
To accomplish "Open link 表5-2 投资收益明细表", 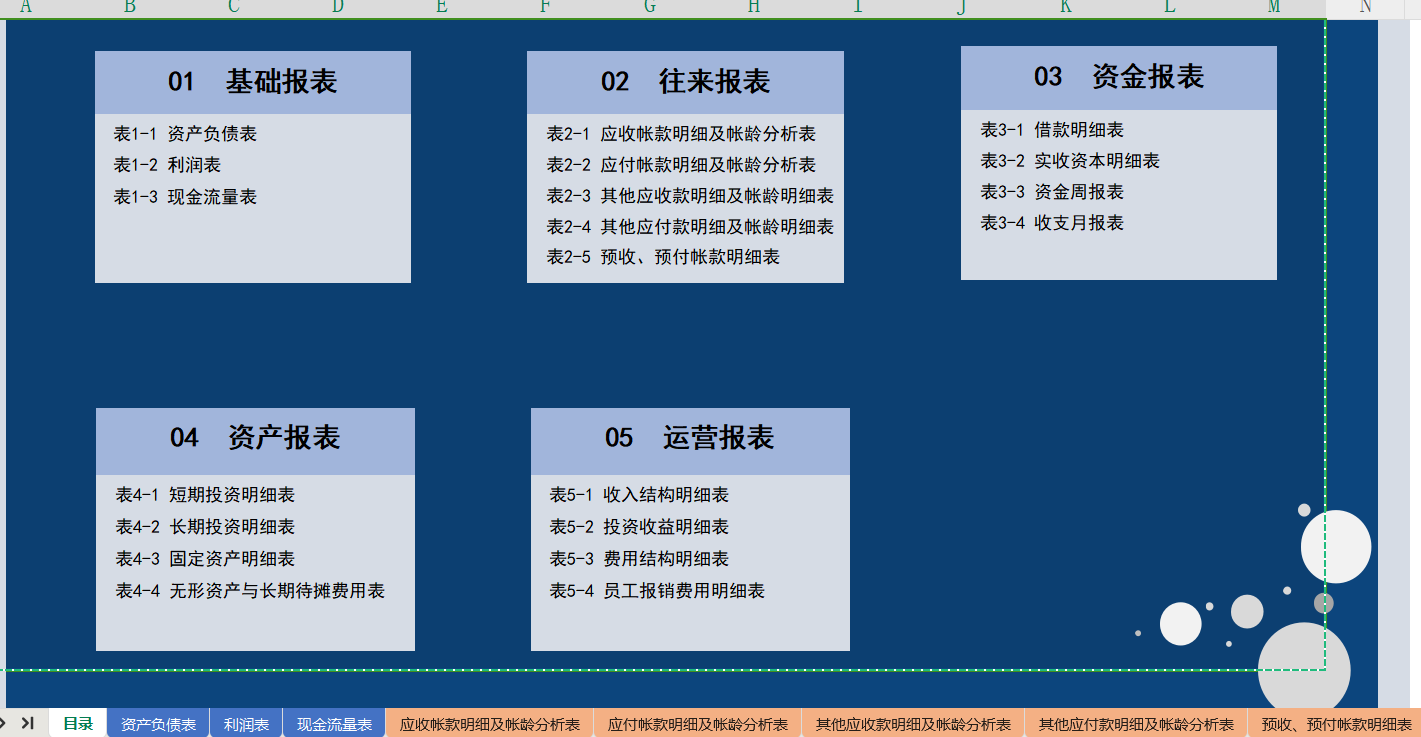I will click(639, 527).
